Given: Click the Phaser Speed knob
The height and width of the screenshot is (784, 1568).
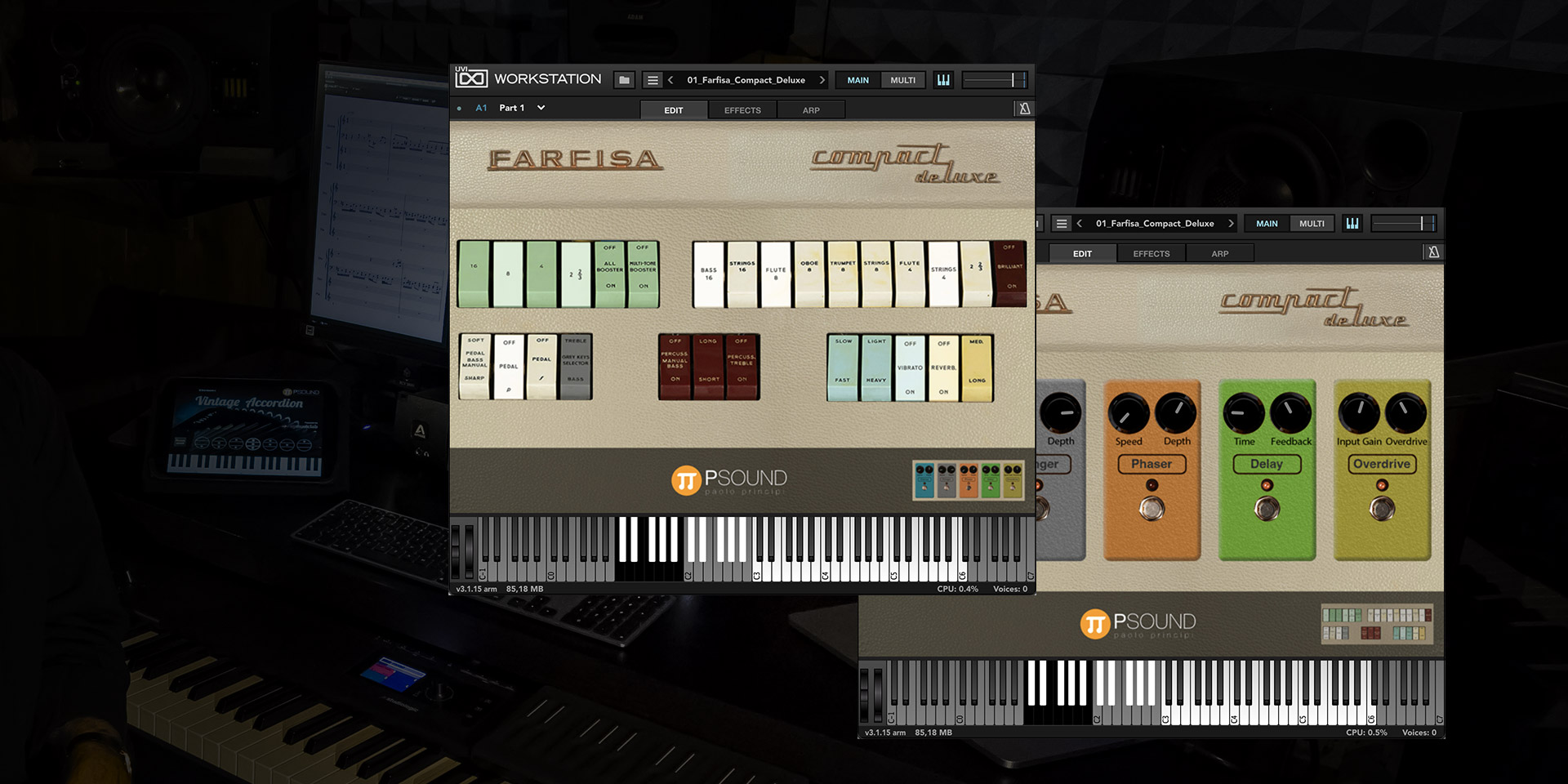Looking at the screenshot, I should click(x=1129, y=413).
